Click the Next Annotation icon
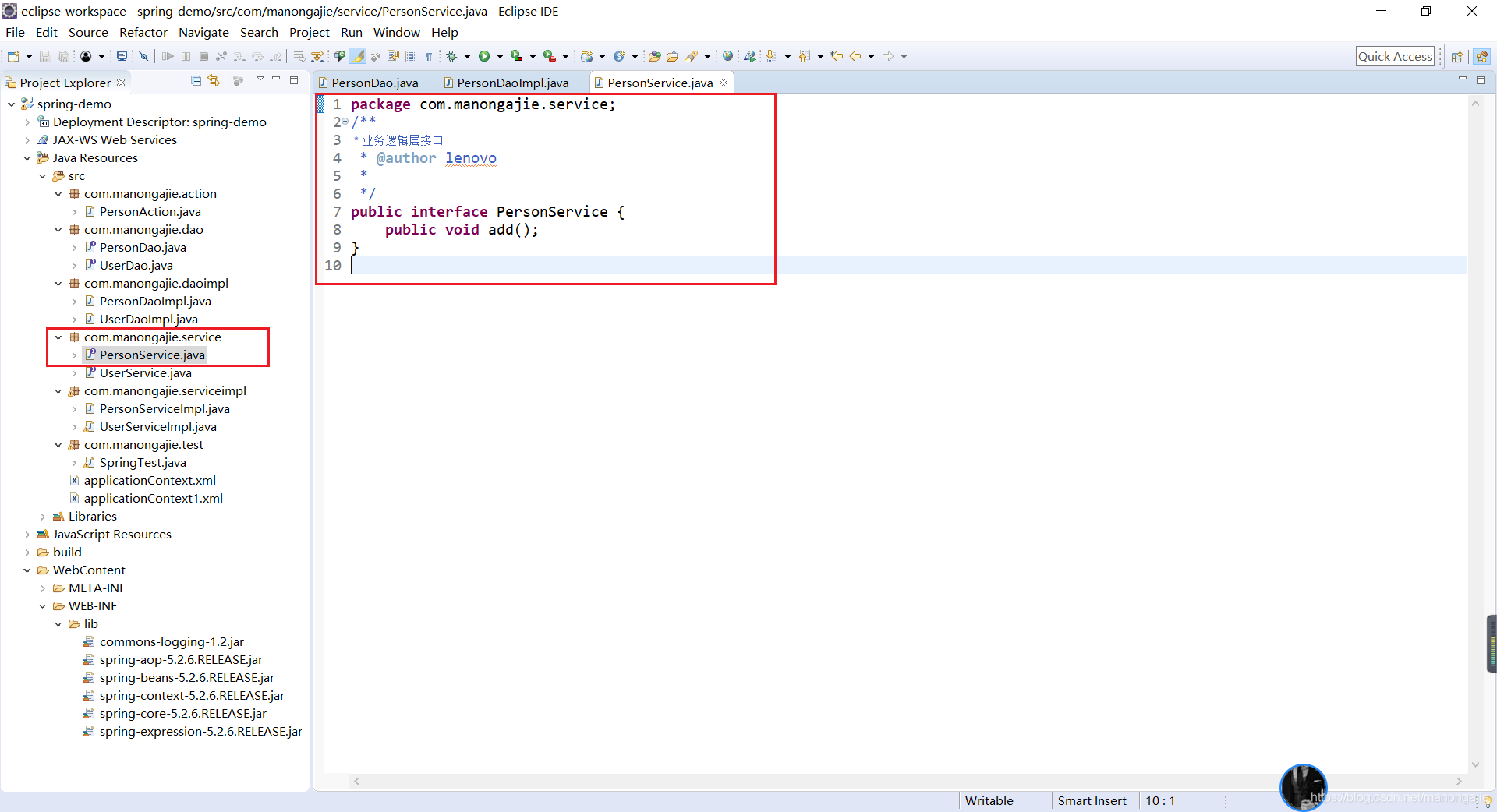The image size is (1497, 812). point(771,56)
